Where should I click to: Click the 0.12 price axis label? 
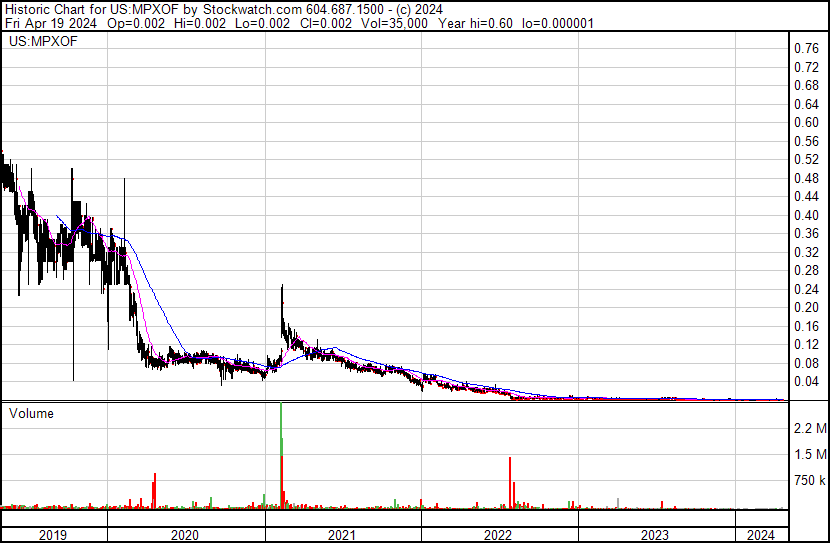coord(806,345)
